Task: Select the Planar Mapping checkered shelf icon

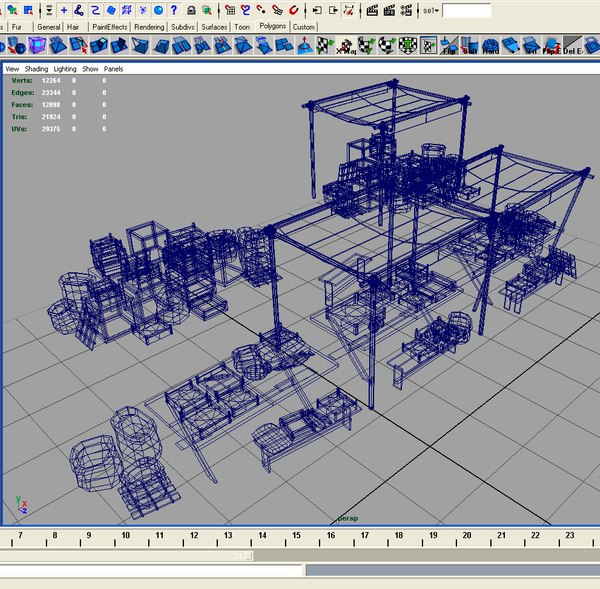Action: point(325,46)
